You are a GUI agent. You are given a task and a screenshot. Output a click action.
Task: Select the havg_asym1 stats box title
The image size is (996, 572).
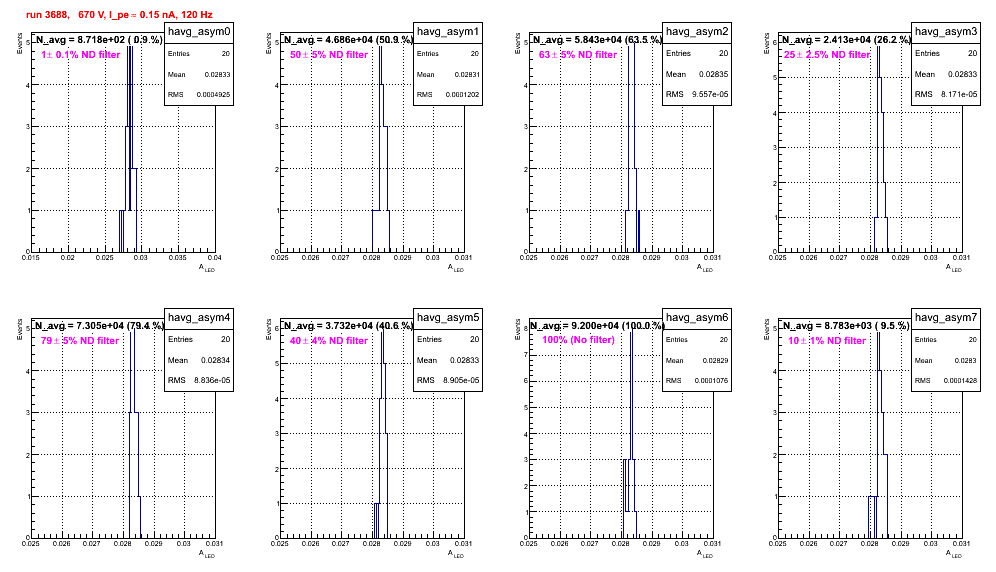448,31
